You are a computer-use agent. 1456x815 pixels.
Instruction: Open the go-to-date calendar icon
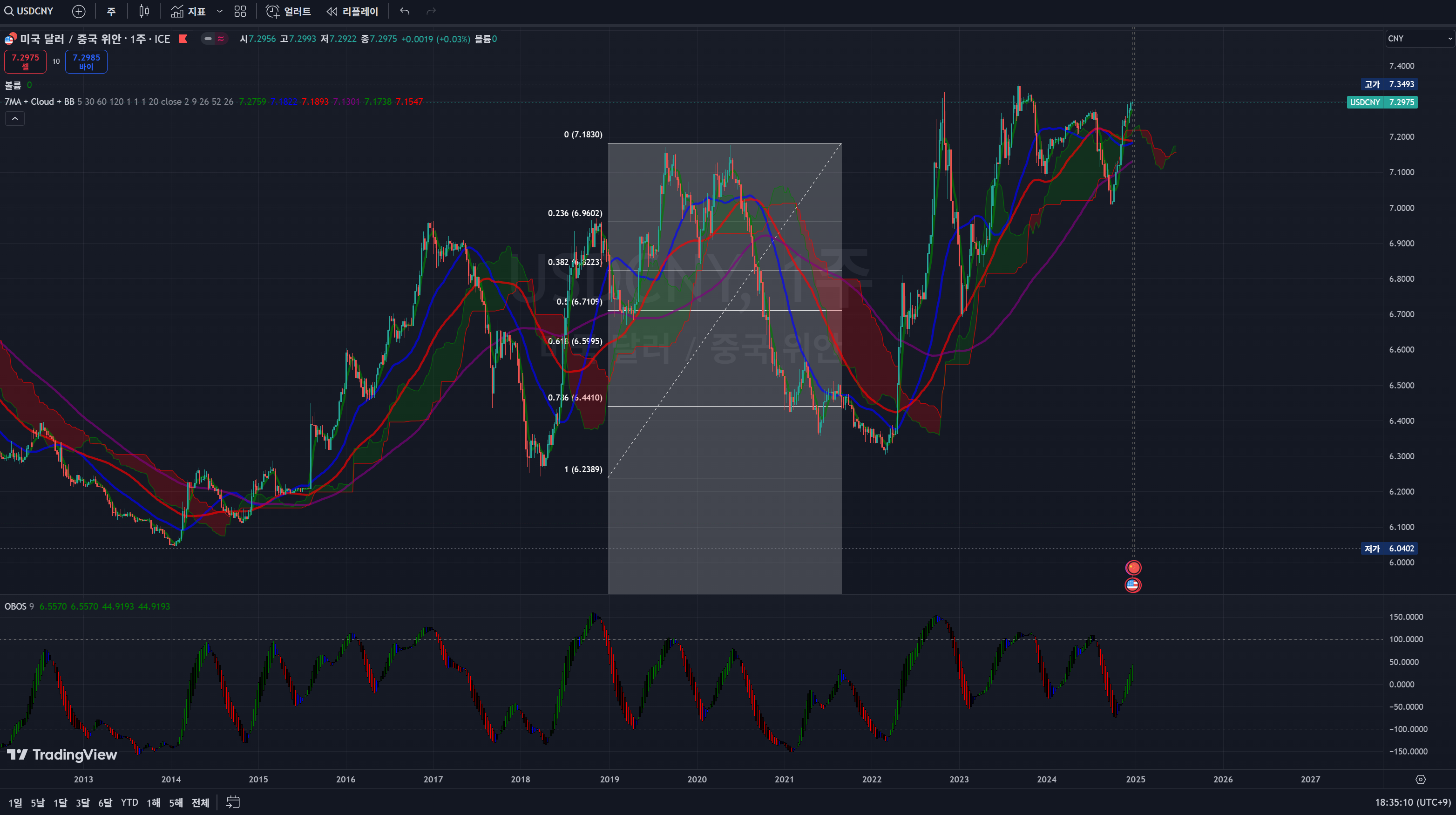click(x=233, y=802)
